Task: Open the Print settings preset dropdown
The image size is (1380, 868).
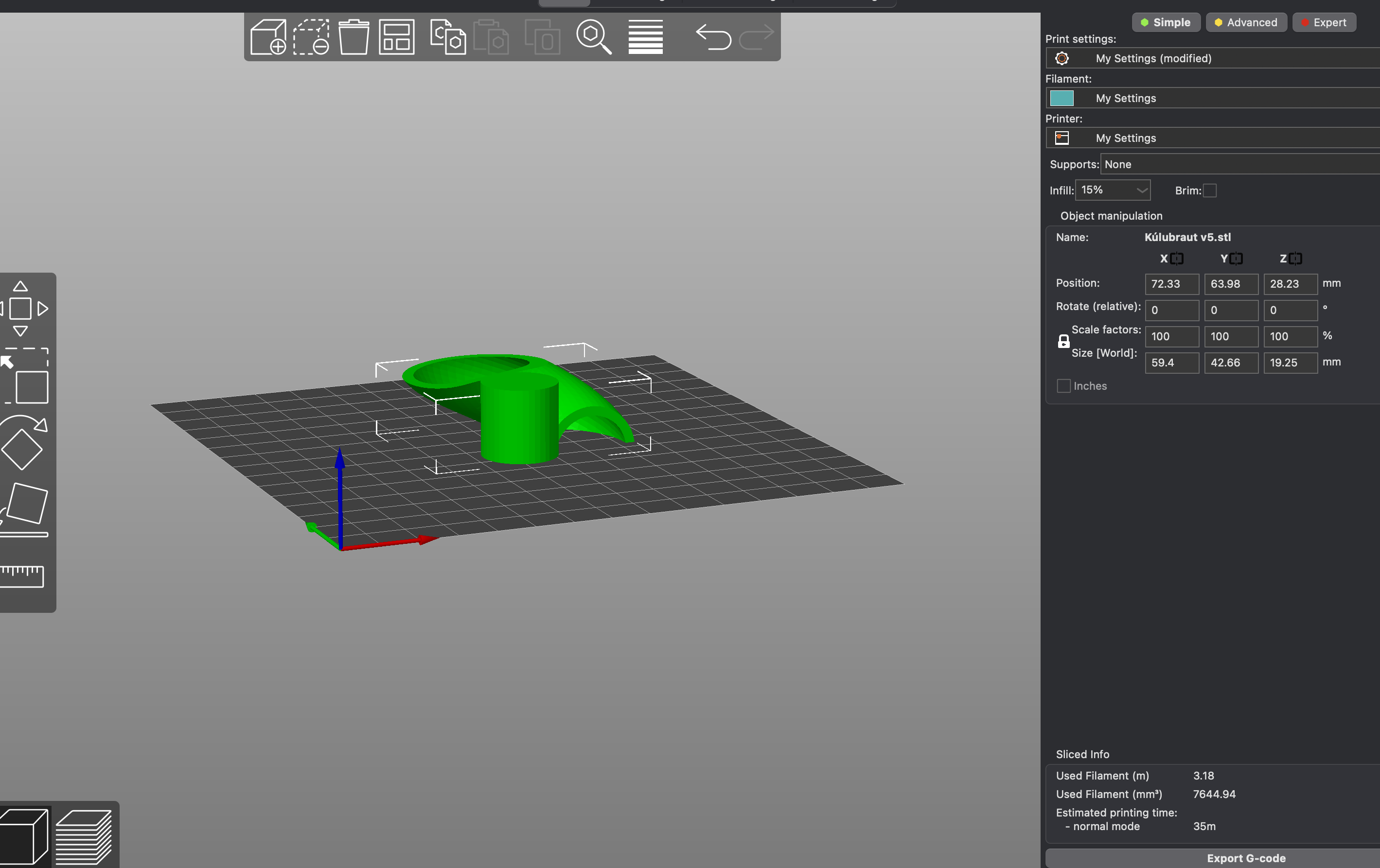Action: [1213, 58]
